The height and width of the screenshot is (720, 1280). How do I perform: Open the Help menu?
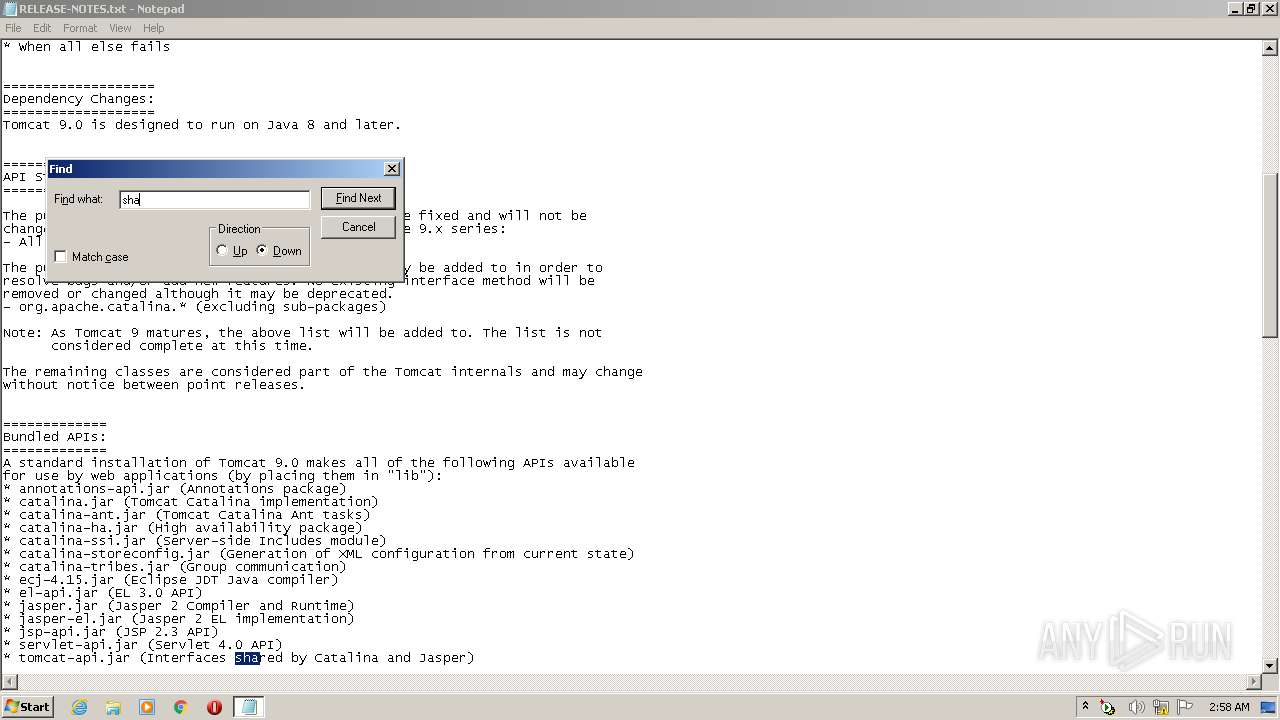coord(153,28)
